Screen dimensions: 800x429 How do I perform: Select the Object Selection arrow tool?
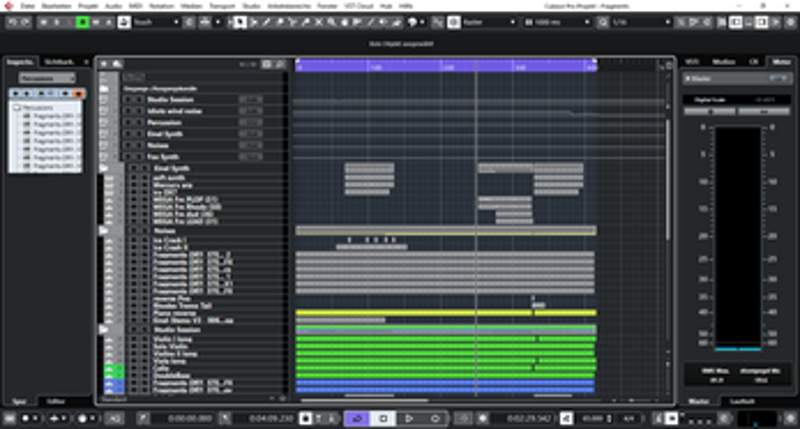240,21
